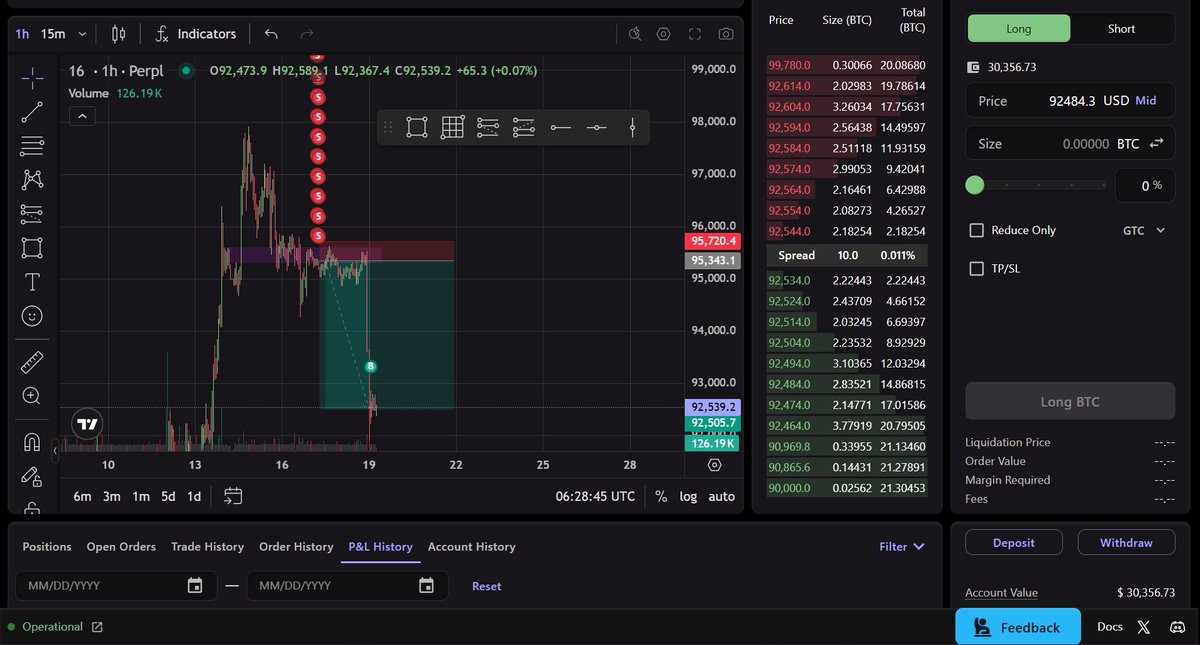Select the Long order side
This screenshot has height=645, width=1200.
(x=1019, y=29)
